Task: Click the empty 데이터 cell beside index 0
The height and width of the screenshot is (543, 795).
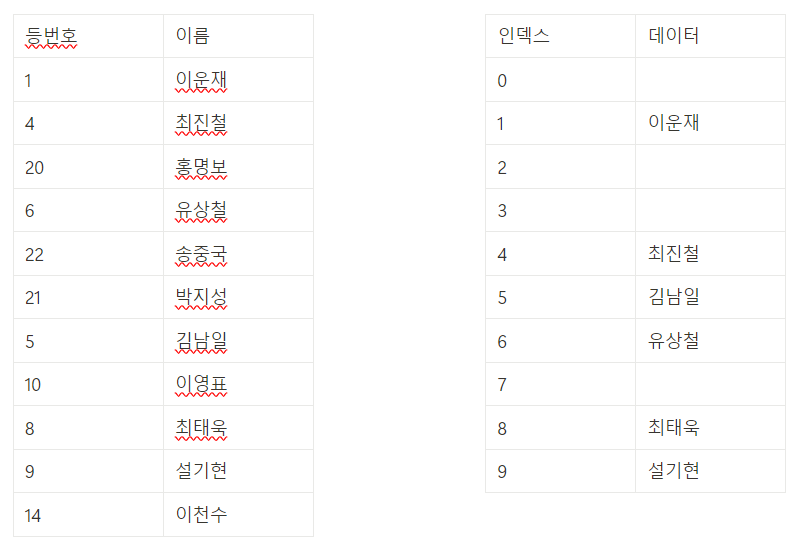Action: coord(710,80)
